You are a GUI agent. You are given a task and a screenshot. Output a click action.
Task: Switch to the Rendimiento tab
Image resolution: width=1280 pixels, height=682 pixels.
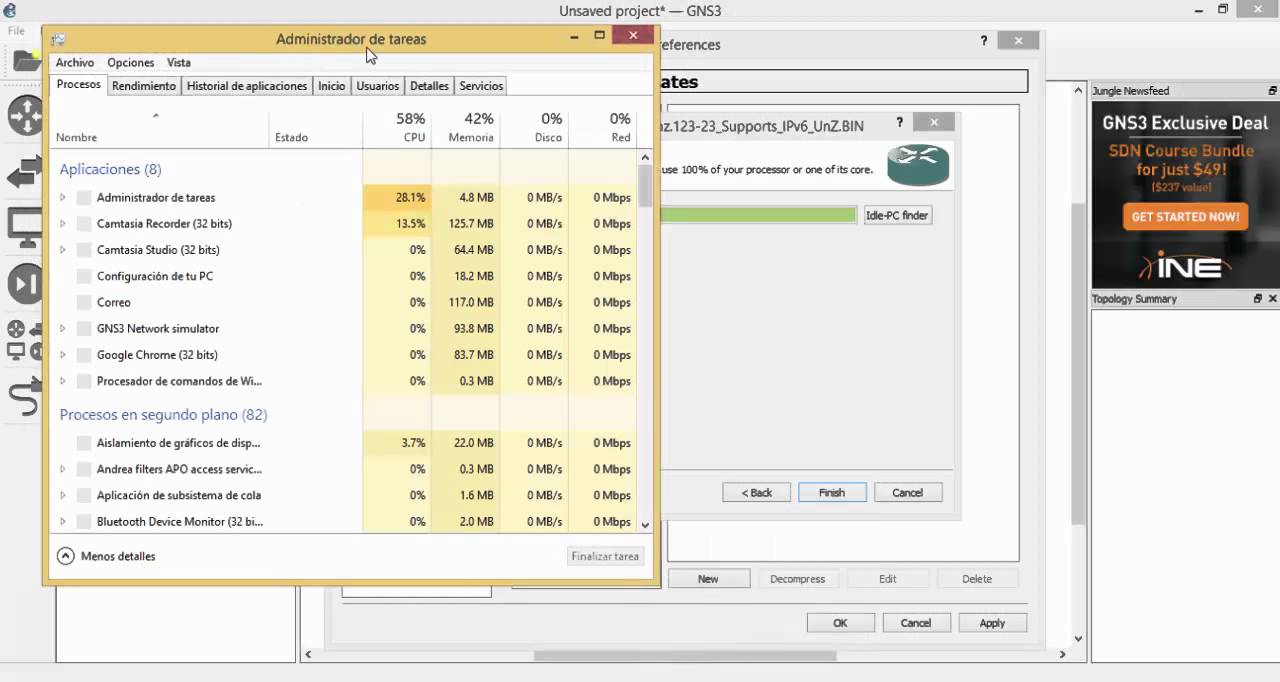click(x=144, y=86)
